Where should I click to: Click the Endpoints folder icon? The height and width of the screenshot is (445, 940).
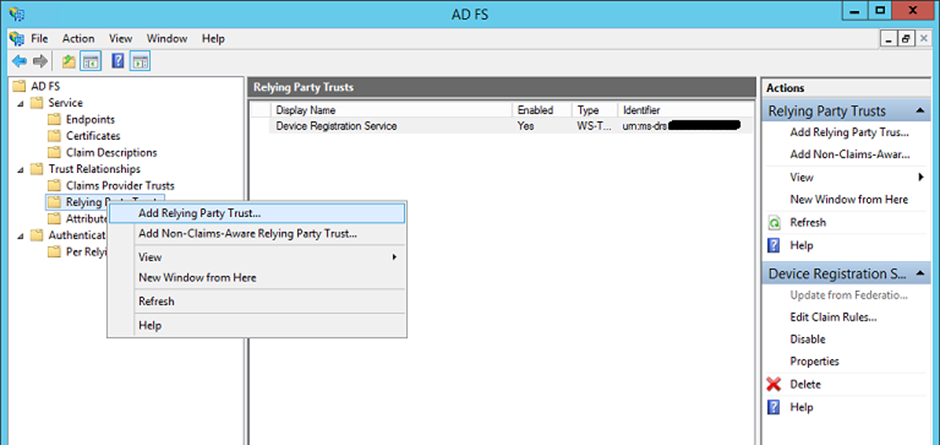(x=55, y=119)
